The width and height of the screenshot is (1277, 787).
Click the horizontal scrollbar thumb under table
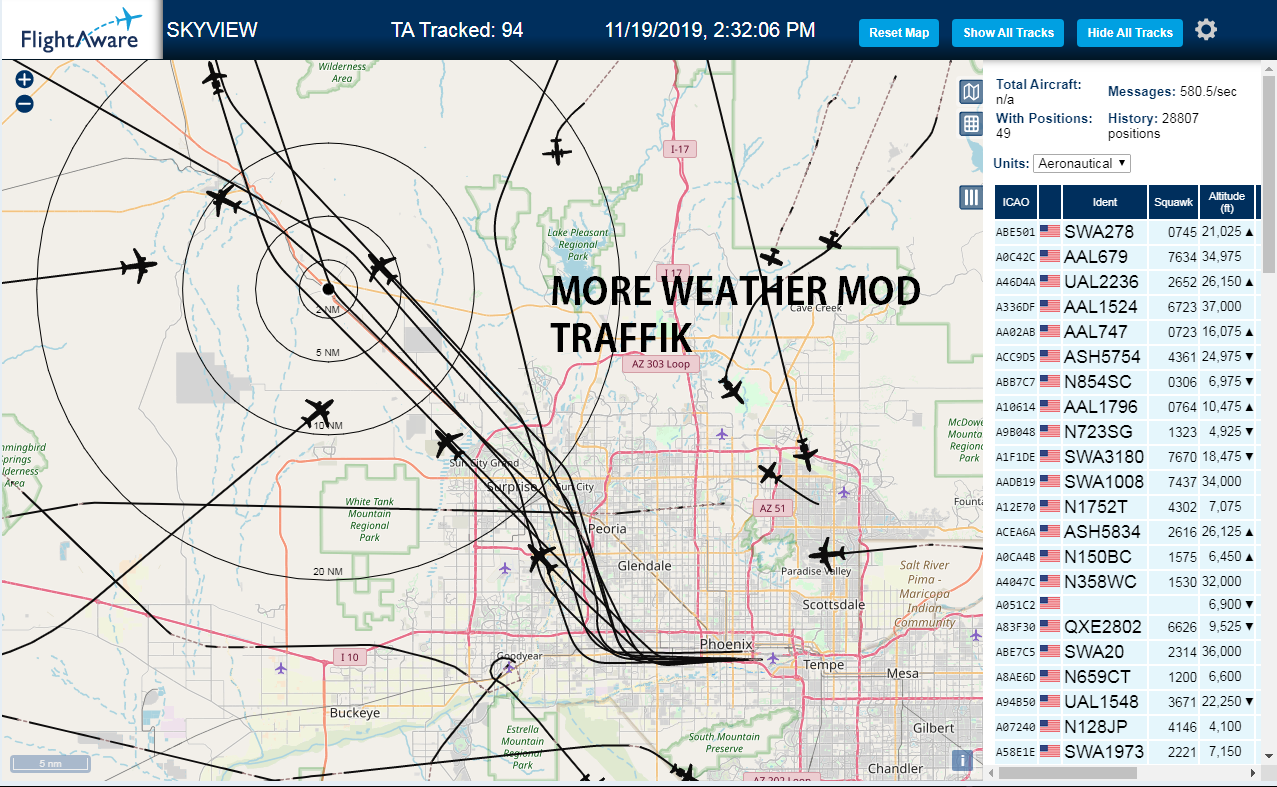tap(1067, 773)
